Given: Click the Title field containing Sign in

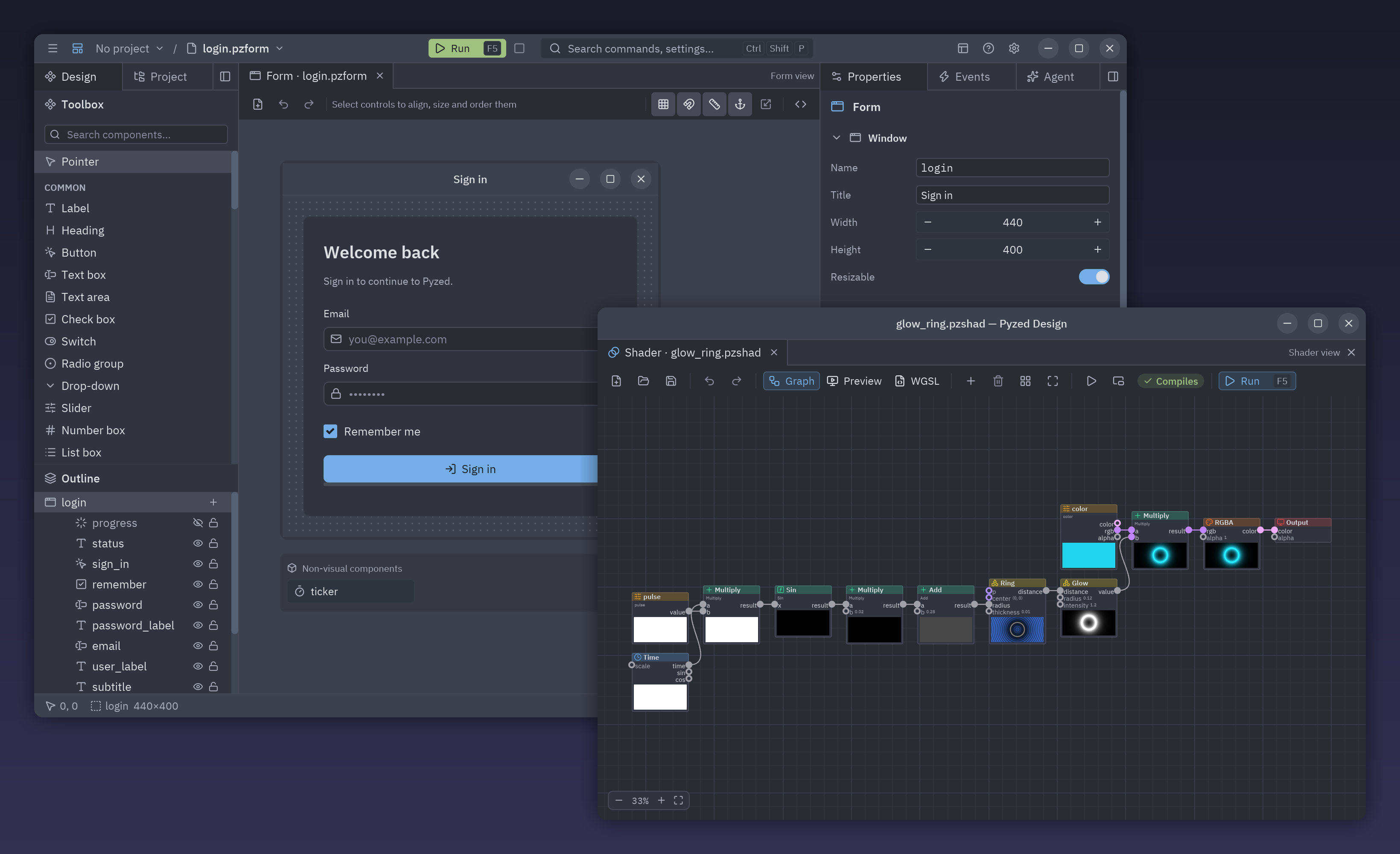Looking at the screenshot, I should 1012,195.
